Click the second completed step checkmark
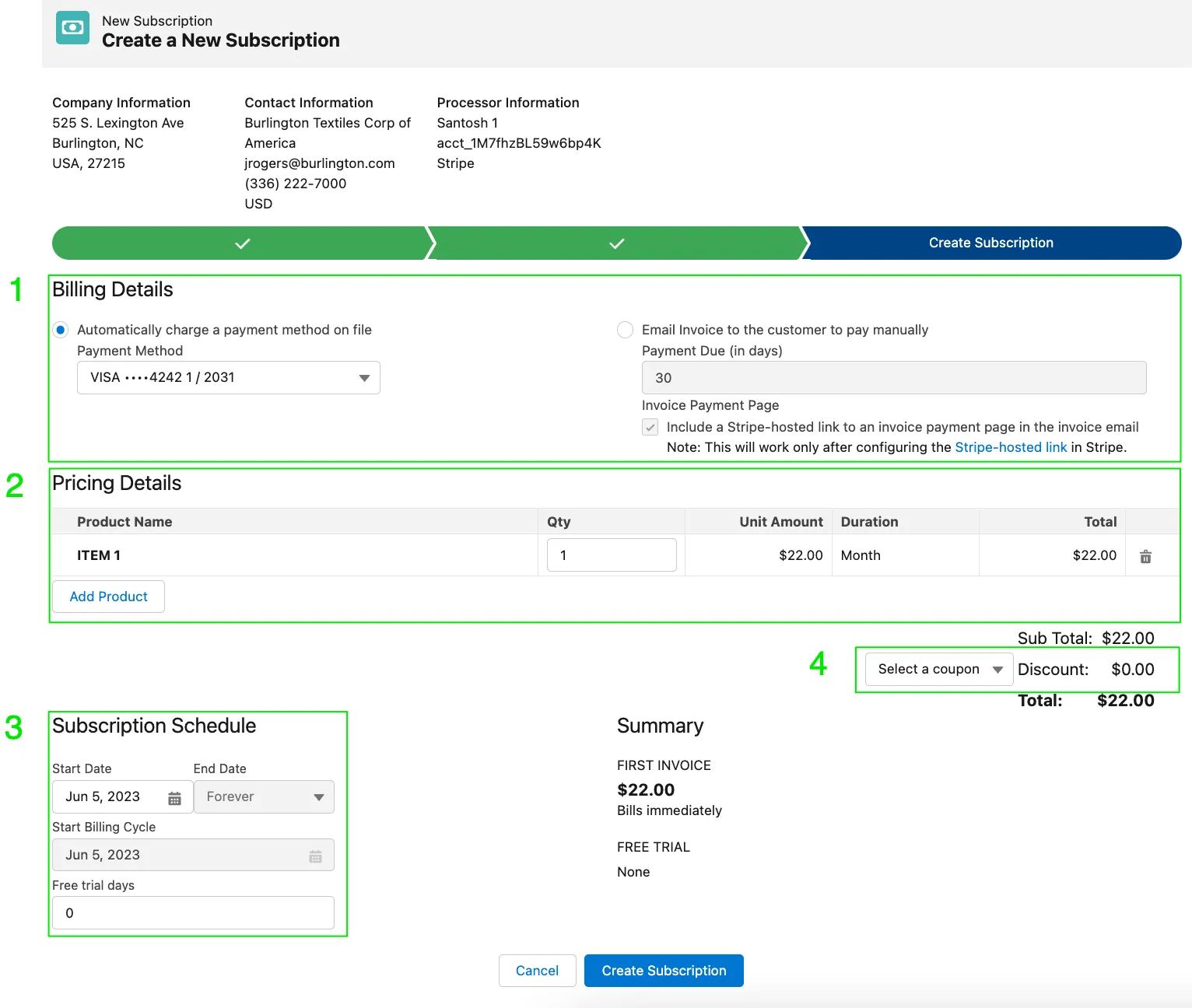1192x1008 pixels. (x=617, y=243)
